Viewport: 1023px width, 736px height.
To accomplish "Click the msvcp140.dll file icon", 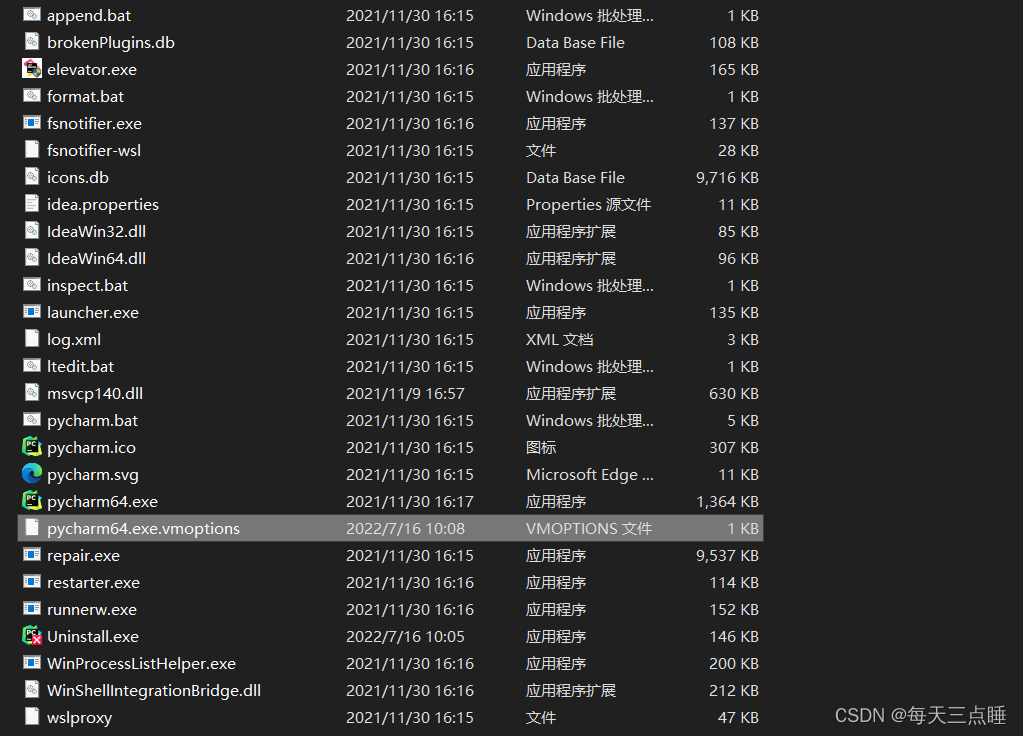I will click(32, 393).
